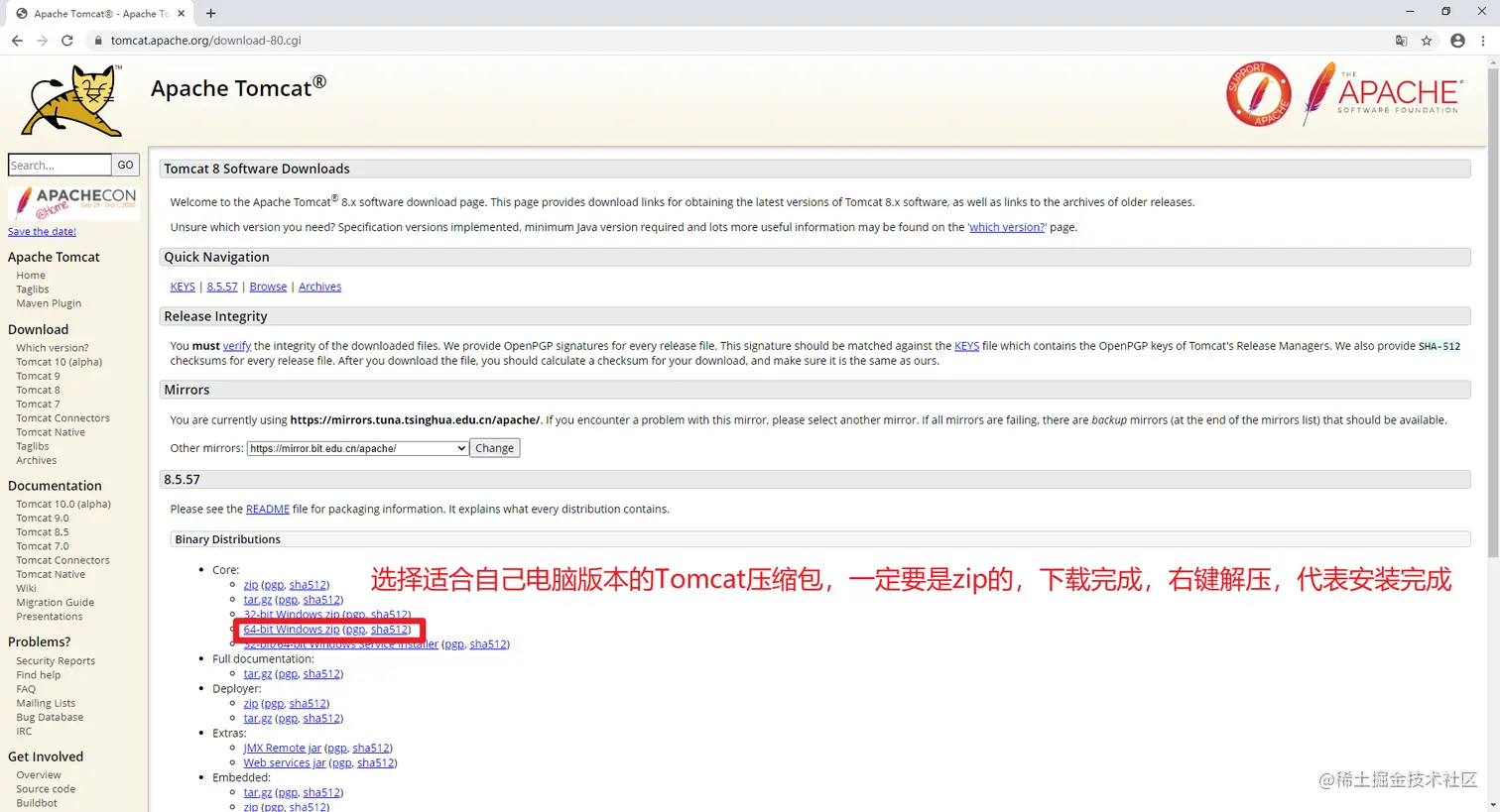This screenshot has height=812, width=1500.
Task: Open the translate page icon
Action: [x=1401, y=41]
